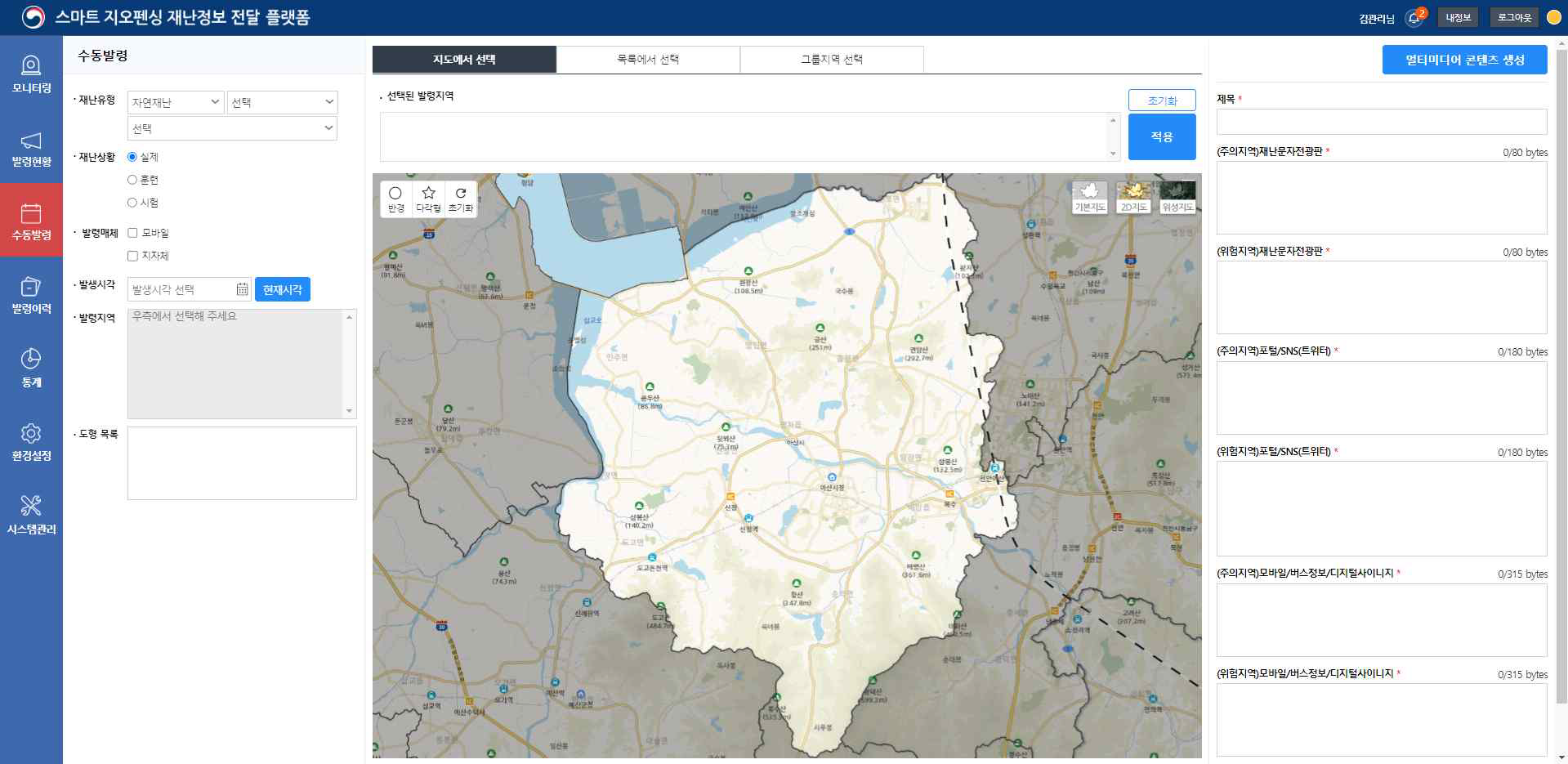Switch map to 위성지도 view
1568x764 pixels.
(1177, 198)
